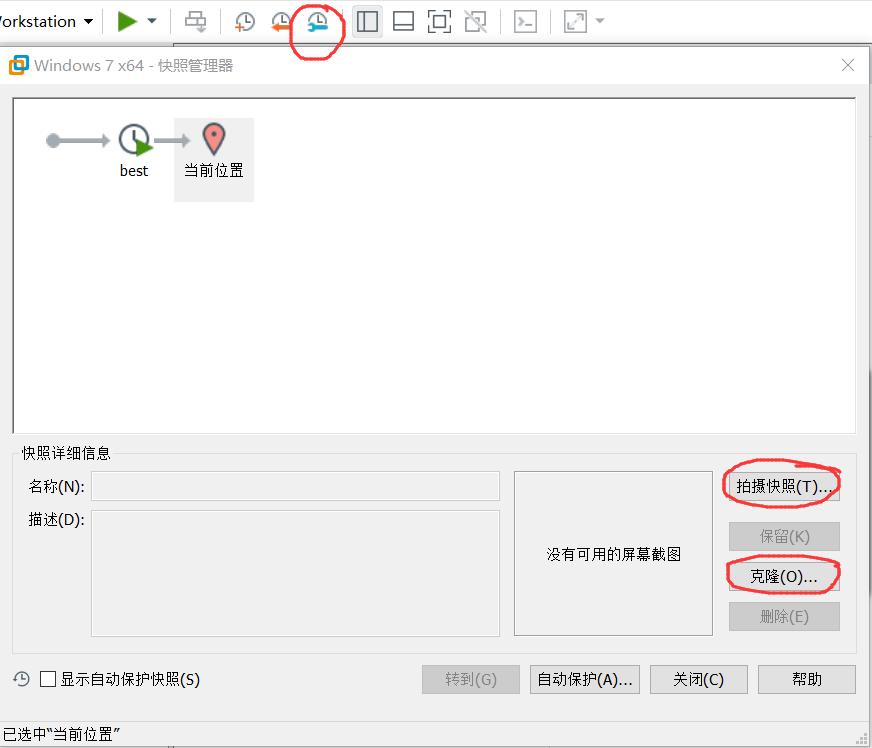This screenshot has height=748, width=872.
Task: Select the 当前位置 marker in snapshot tree
Action: point(214,160)
